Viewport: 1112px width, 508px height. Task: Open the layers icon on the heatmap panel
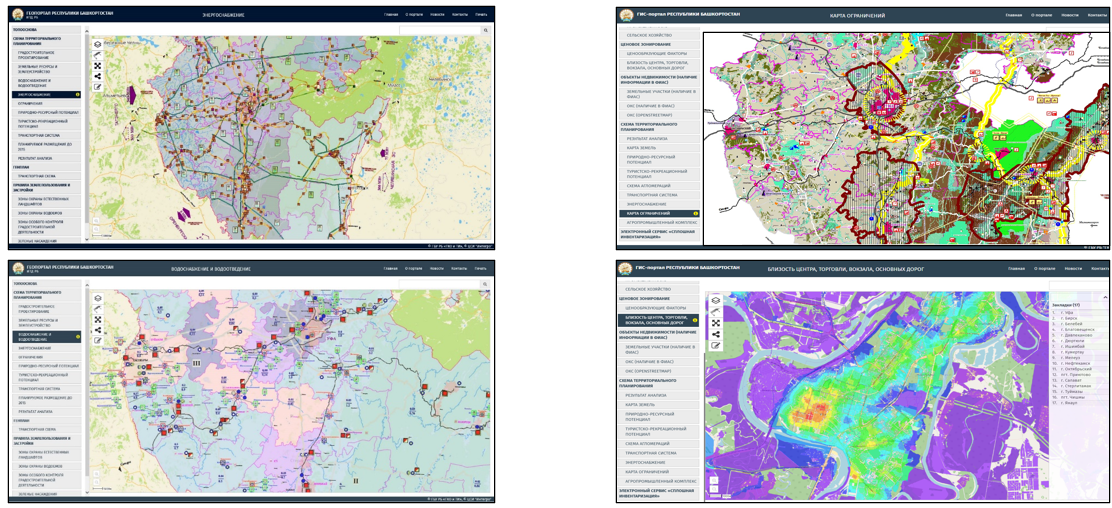pos(716,301)
